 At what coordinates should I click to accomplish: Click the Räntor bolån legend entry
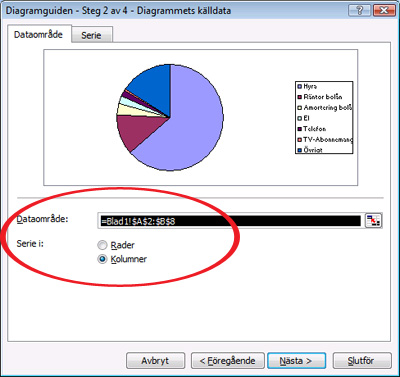tap(320, 97)
